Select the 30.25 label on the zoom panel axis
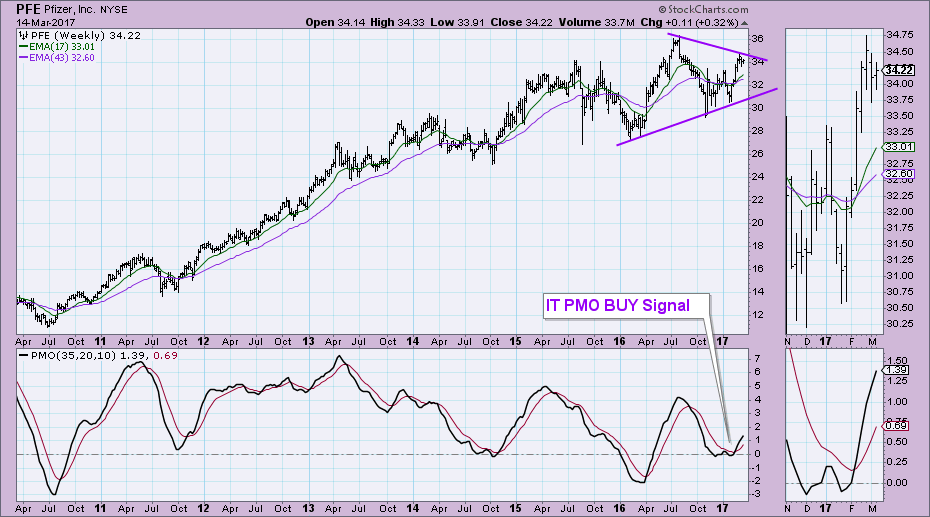This screenshot has height=517, width=930. point(899,324)
